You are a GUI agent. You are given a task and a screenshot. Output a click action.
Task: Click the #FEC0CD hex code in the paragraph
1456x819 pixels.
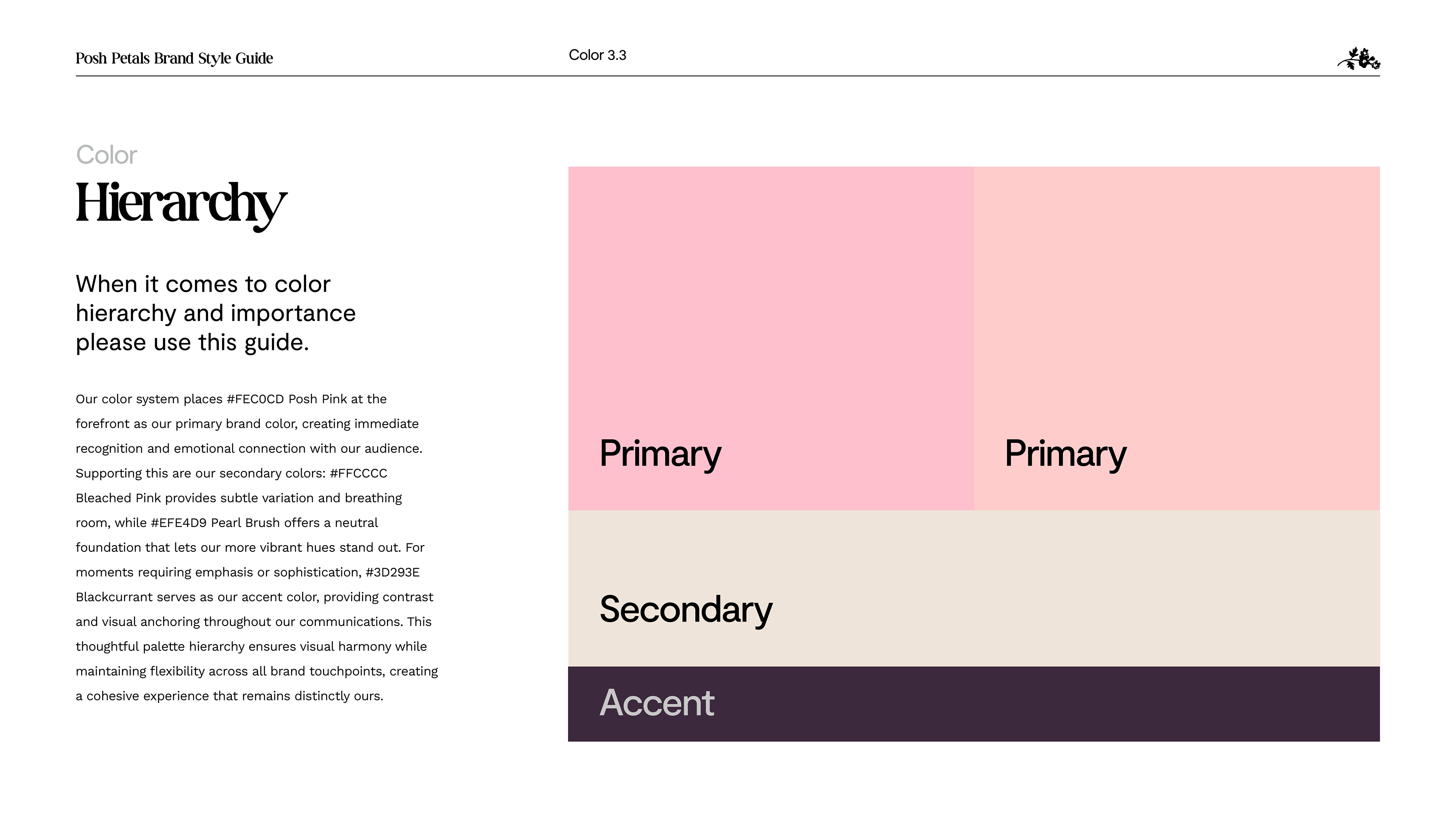pos(255,399)
